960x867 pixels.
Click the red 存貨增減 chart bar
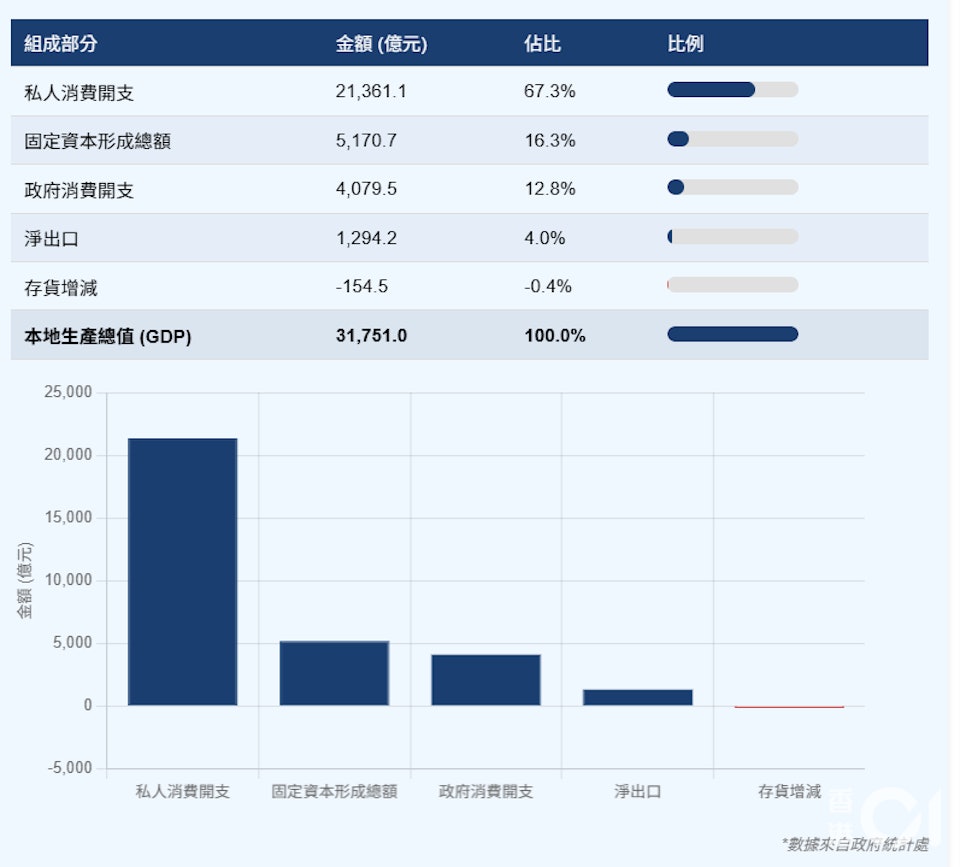[x=789, y=707]
